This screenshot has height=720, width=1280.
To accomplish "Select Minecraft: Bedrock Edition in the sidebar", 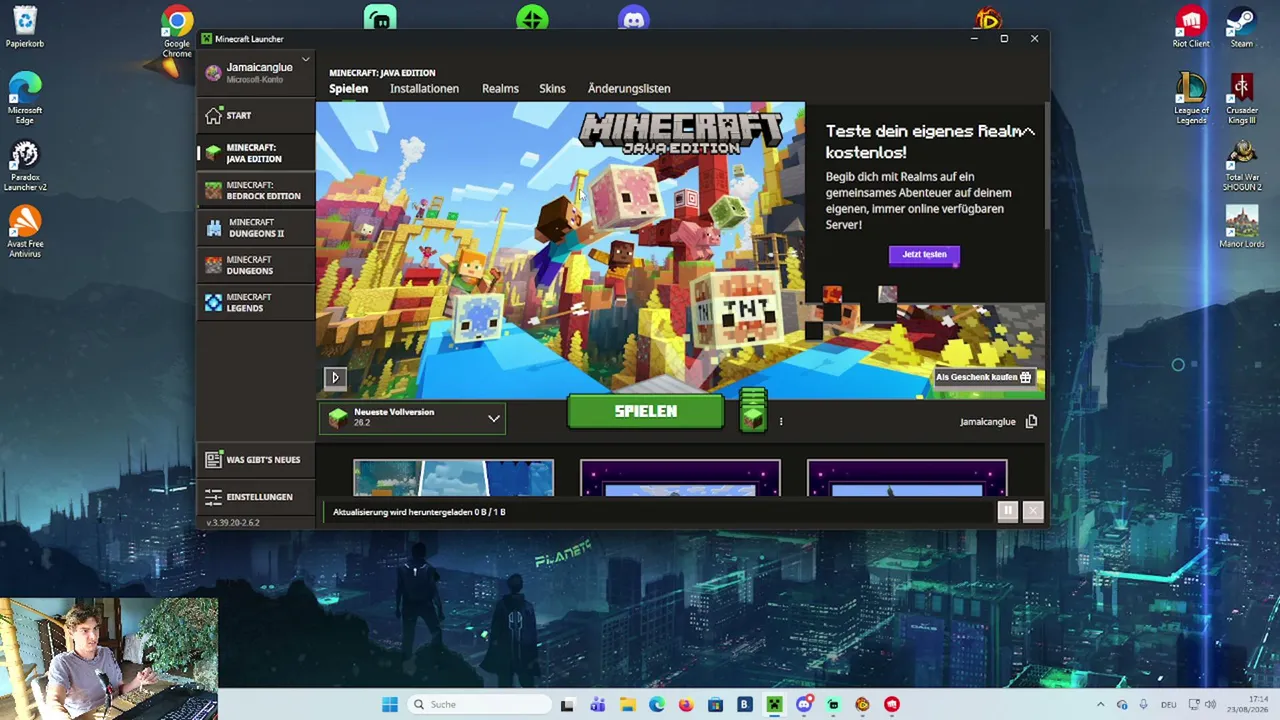I will pos(256,190).
